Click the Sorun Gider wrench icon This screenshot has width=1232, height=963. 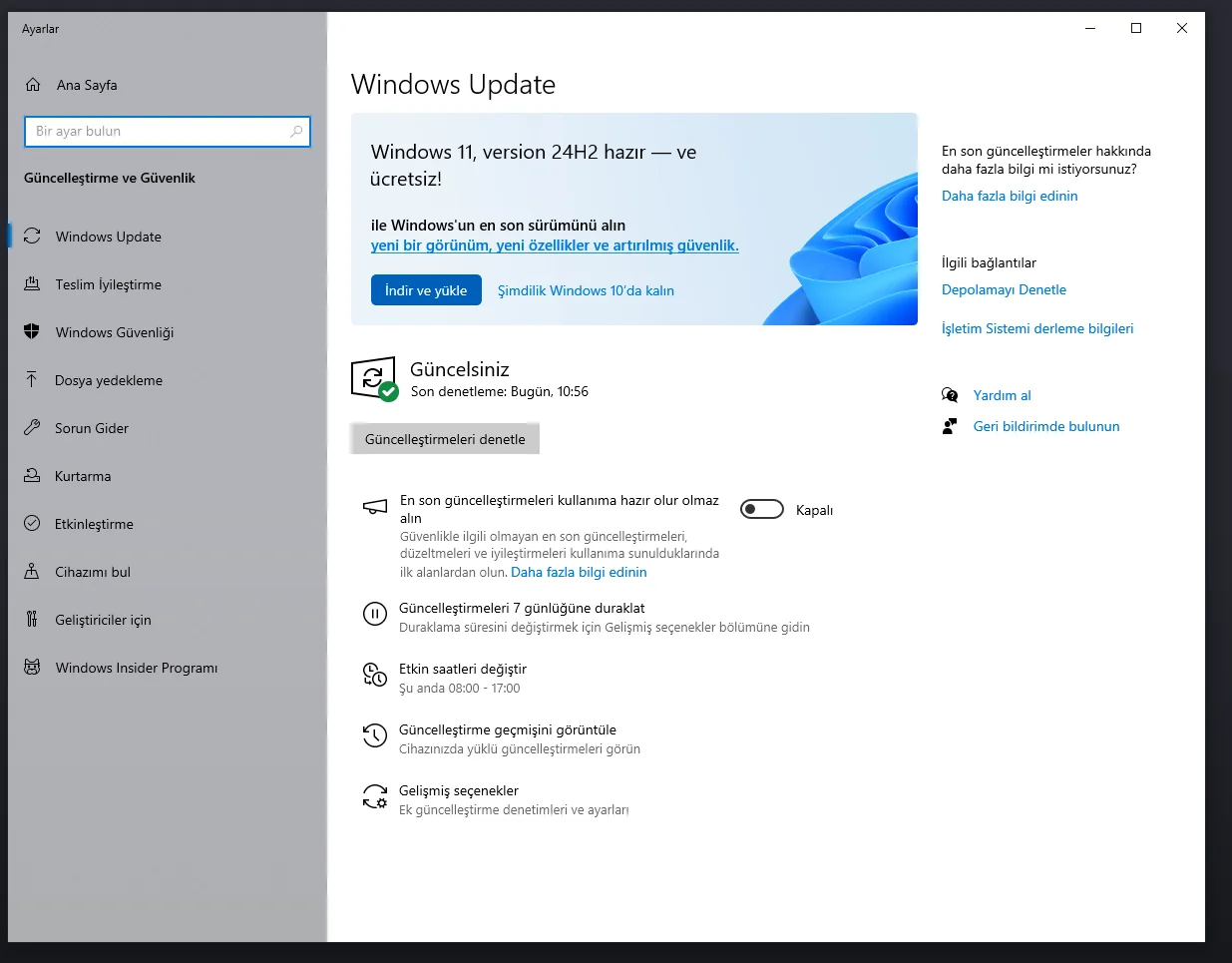pos(32,428)
